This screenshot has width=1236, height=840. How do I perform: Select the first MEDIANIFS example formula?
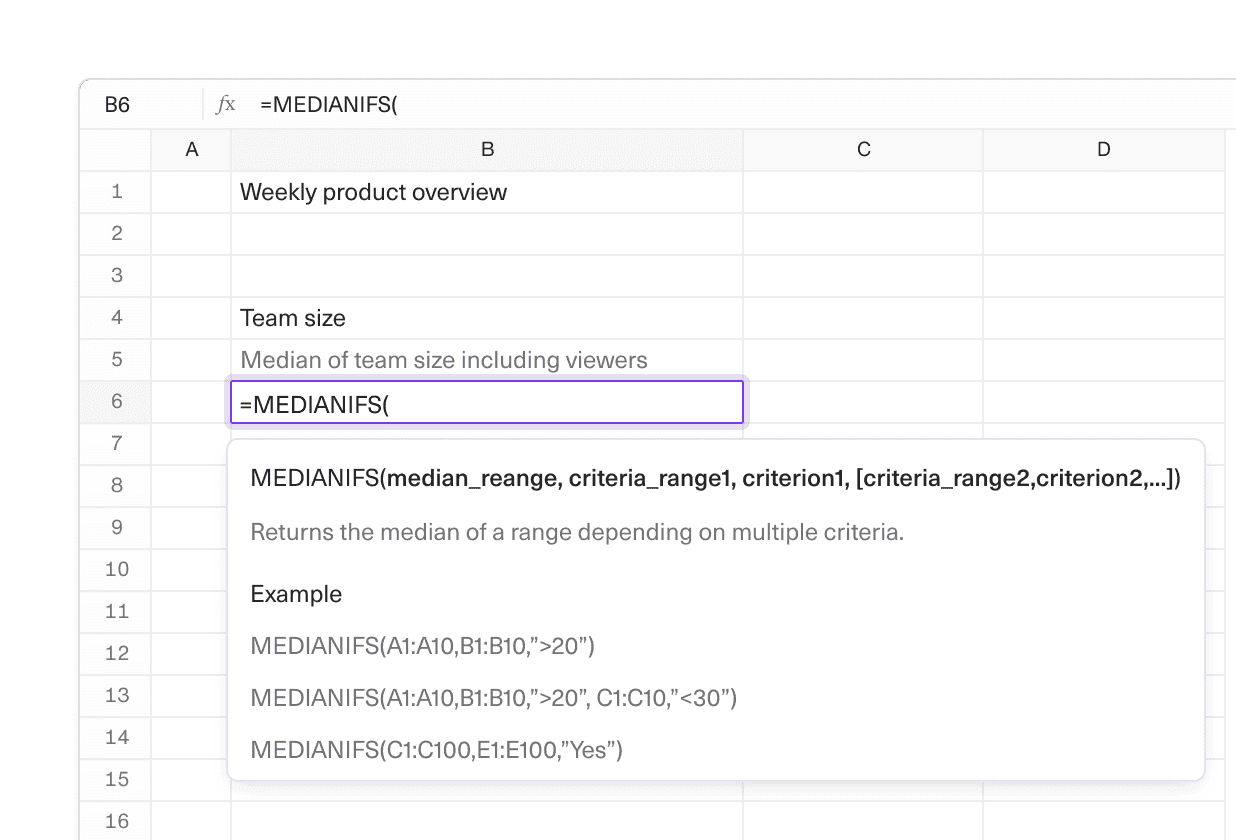pyautogui.click(x=421, y=645)
